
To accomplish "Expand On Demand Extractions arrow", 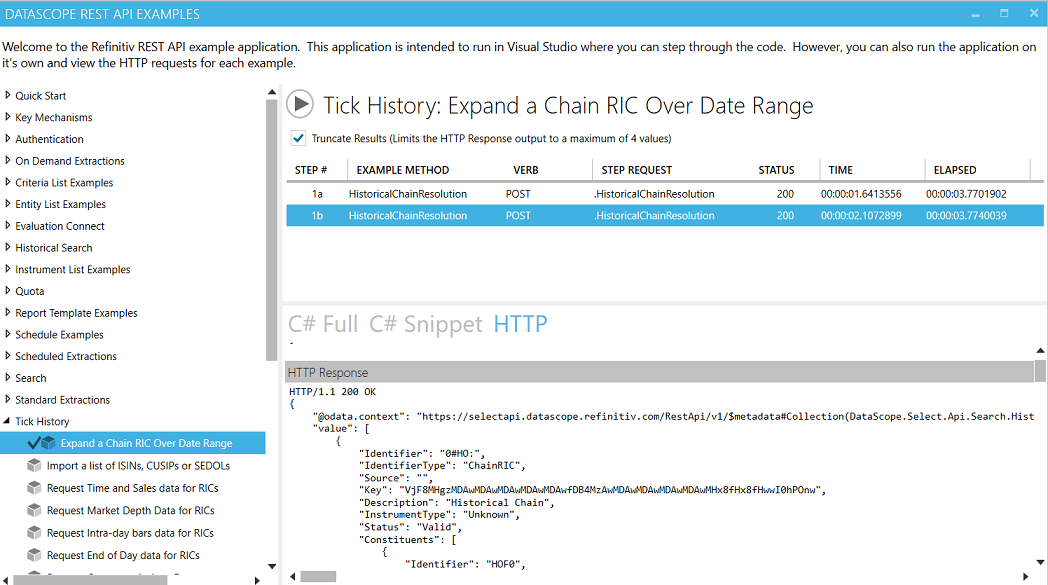I will click(7, 160).
